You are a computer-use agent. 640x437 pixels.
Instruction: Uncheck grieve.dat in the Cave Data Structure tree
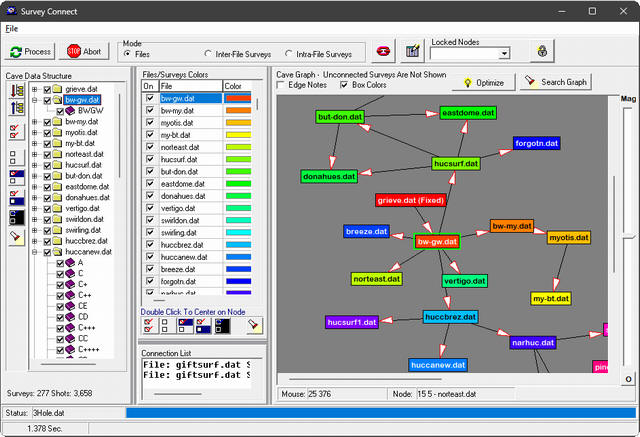pos(47,89)
